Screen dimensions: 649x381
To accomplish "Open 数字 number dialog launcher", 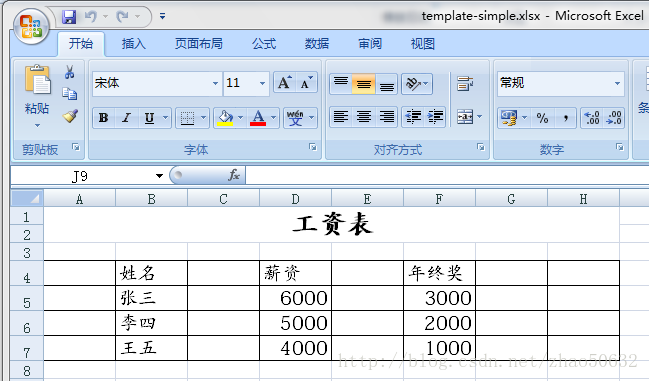I will pyautogui.click(x=620, y=147).
